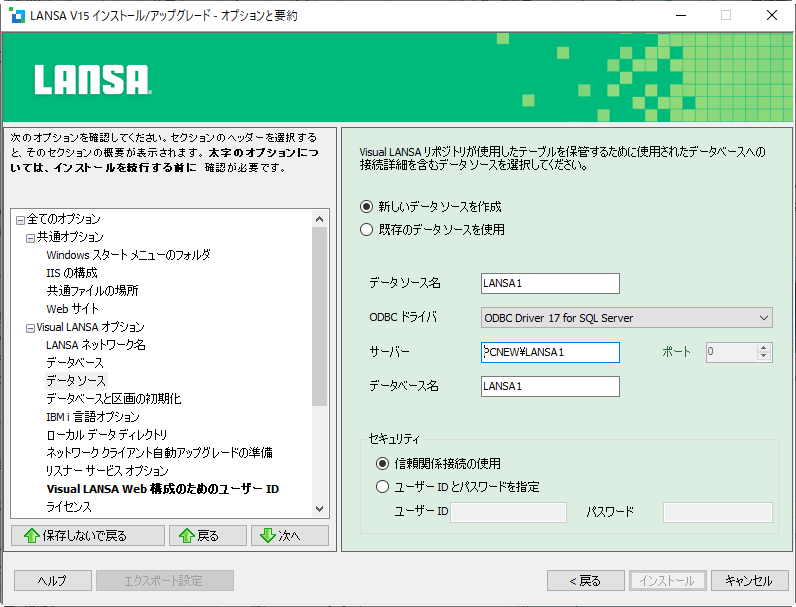Click the パスワード text field
The height and width of the screenshot is (607, 796).
(718, 512)
